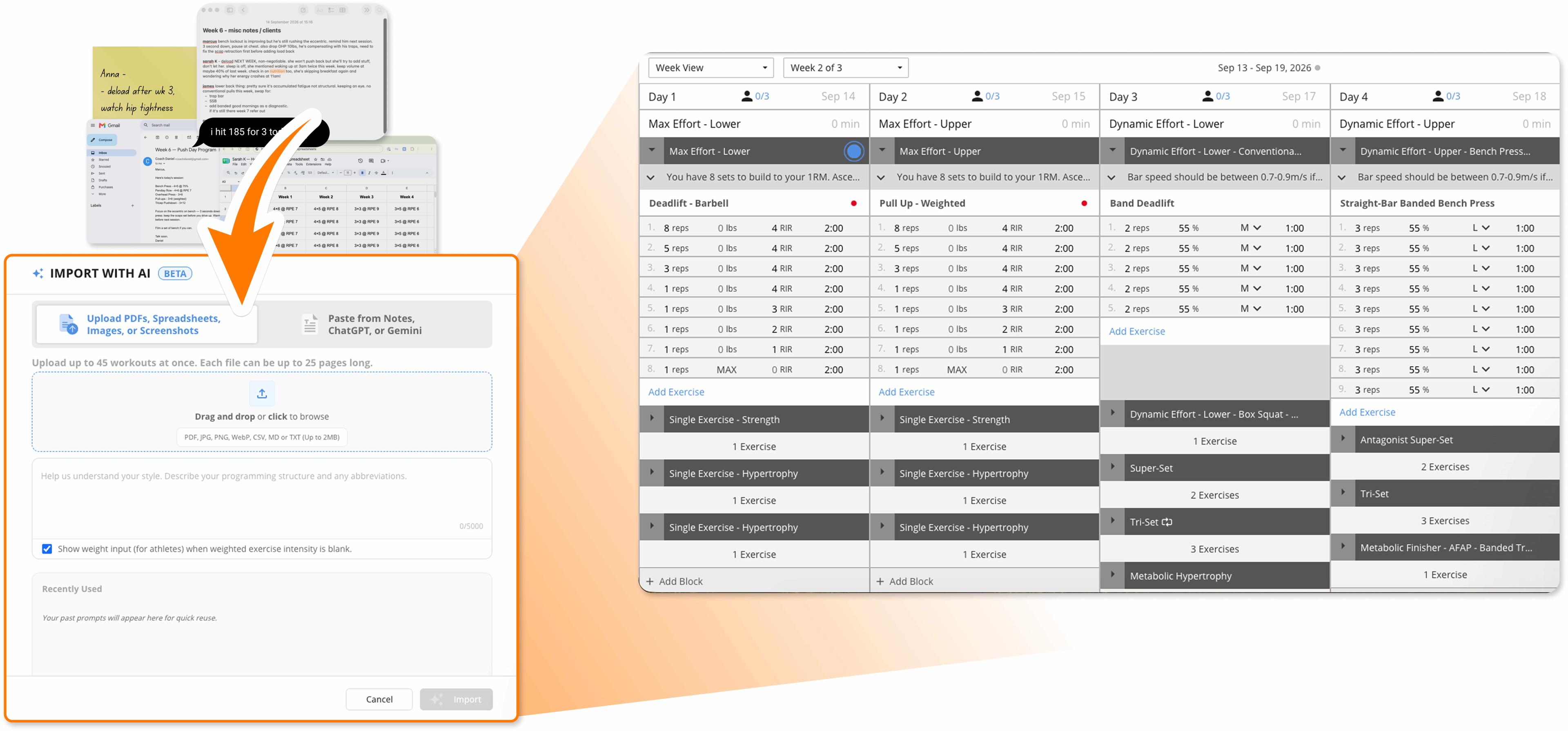Expand the Metabolic Hypertrophy block
1568x731 pixels.
coord(1112,575)
